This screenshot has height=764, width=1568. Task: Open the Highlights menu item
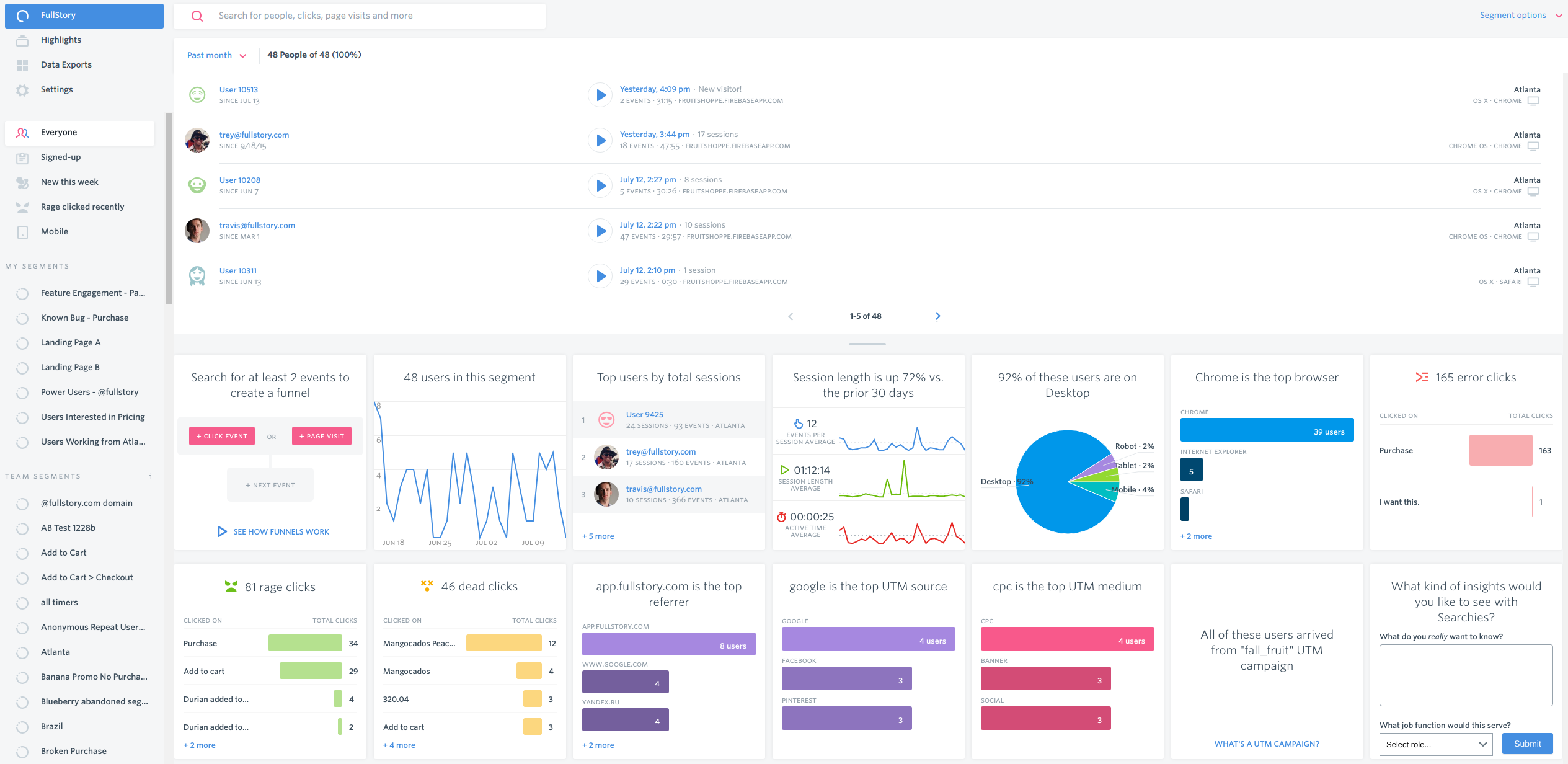pos(61,40)
